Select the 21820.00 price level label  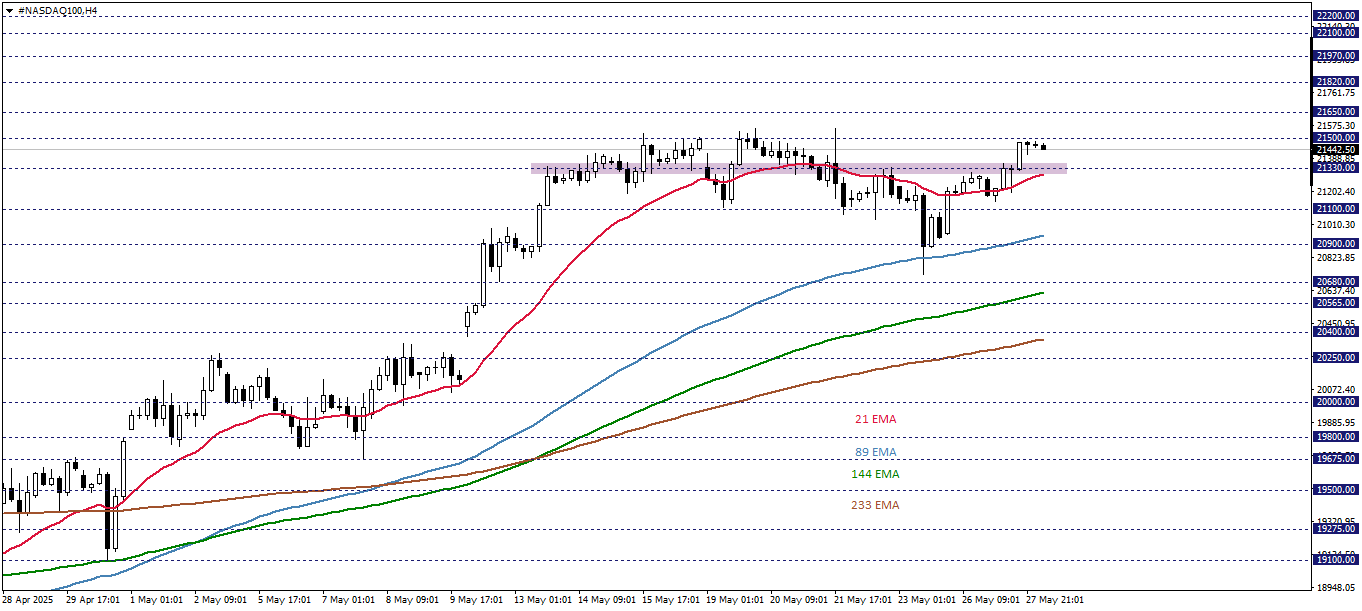[x=1336, y=82]
